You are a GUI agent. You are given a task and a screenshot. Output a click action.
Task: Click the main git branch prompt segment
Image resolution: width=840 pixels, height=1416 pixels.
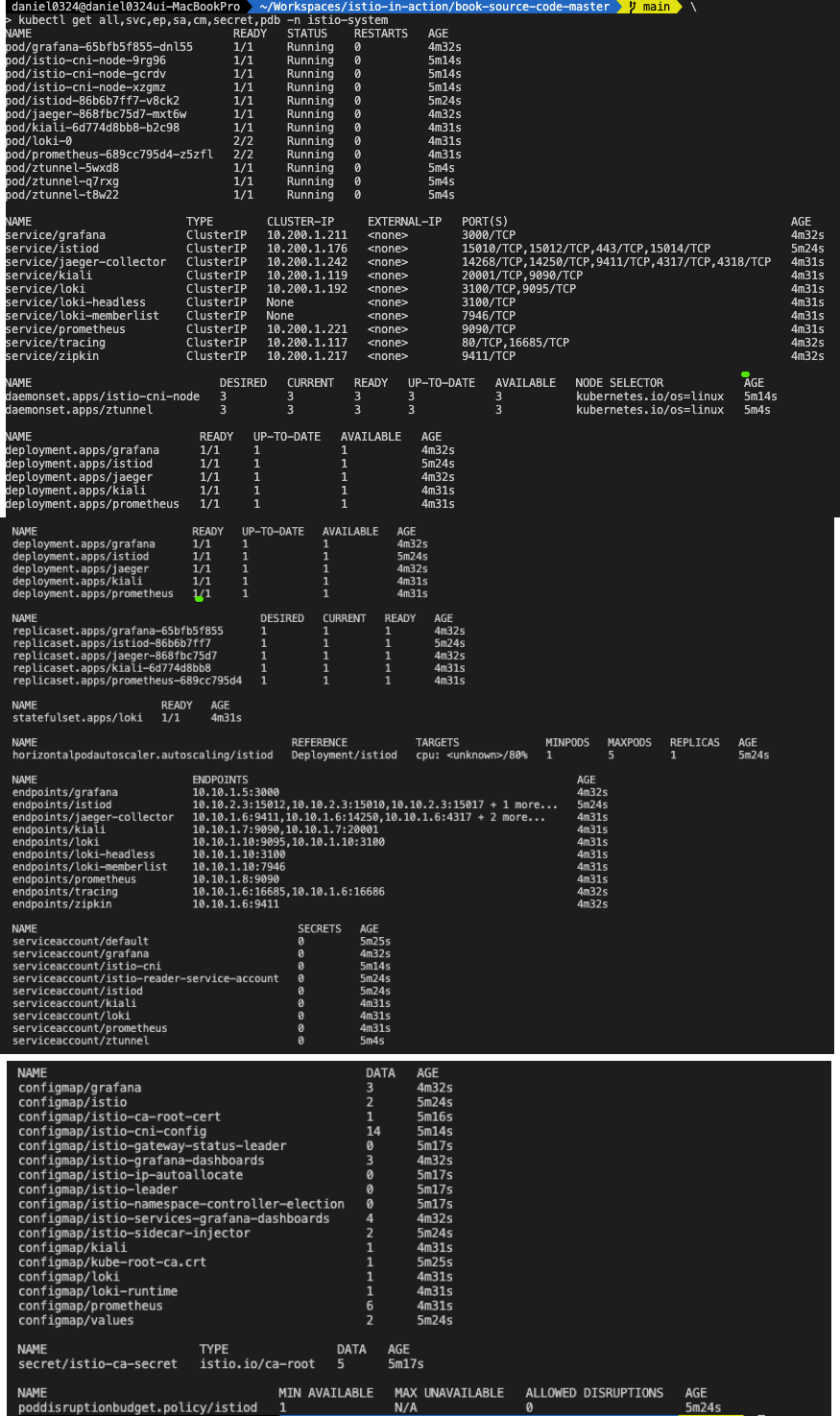point(650,6)
